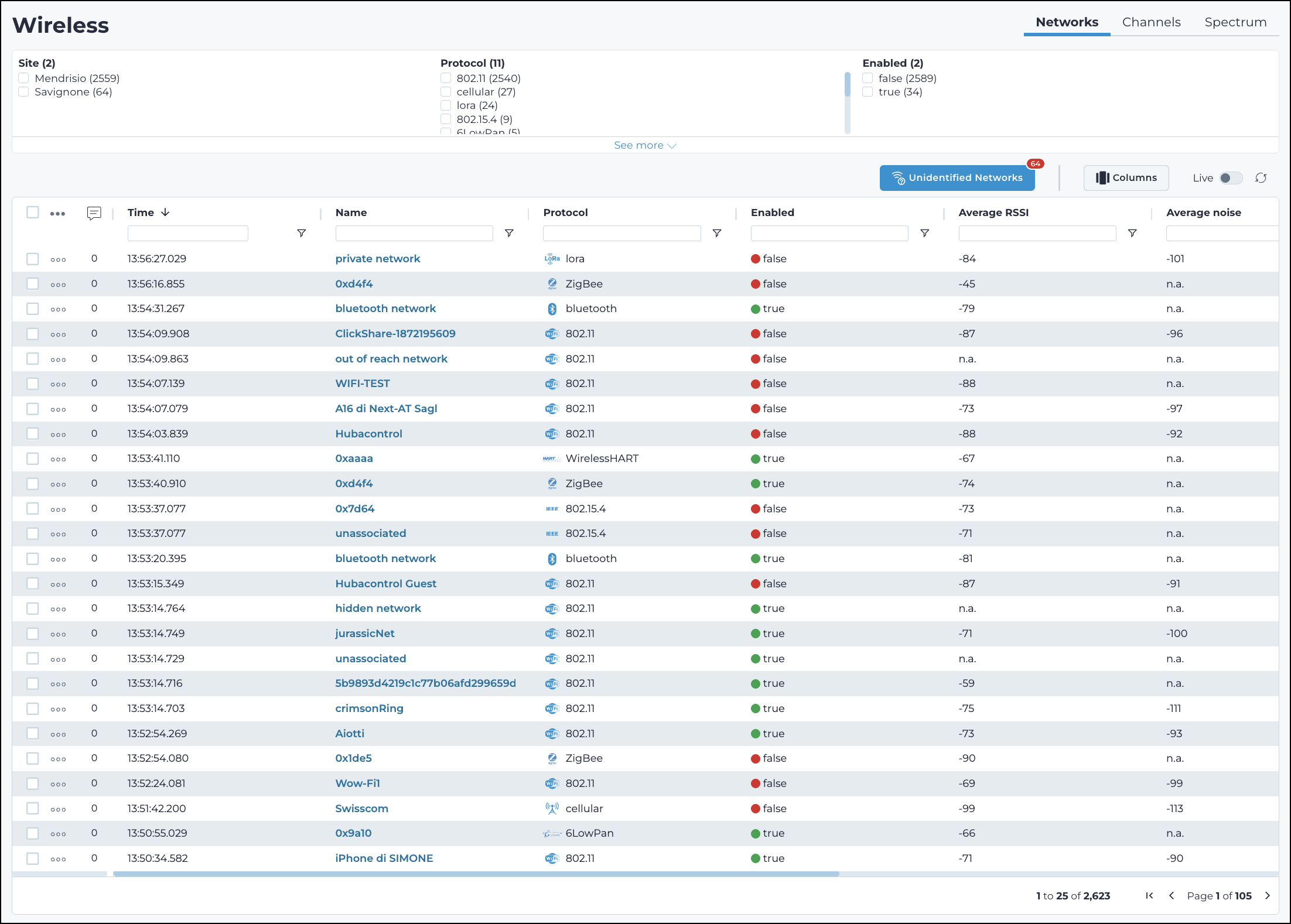Check the 802.11 protocol filter
The image size is (1291, 924).
click(x=446, y=78)
